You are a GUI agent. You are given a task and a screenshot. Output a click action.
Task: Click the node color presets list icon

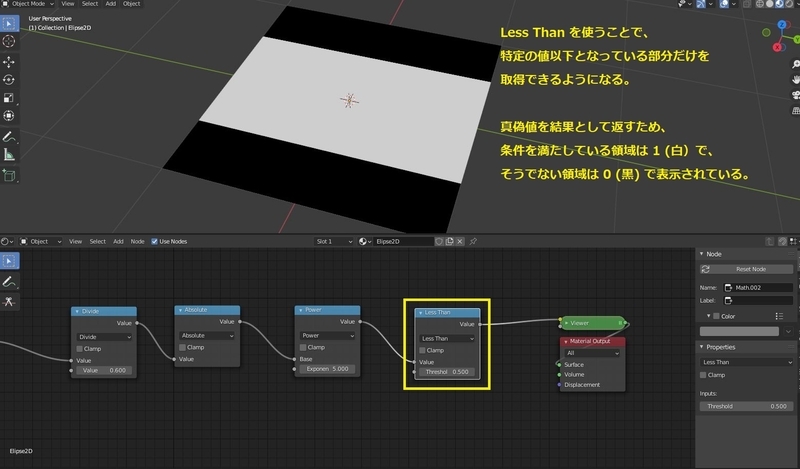[x=779, y=316]
